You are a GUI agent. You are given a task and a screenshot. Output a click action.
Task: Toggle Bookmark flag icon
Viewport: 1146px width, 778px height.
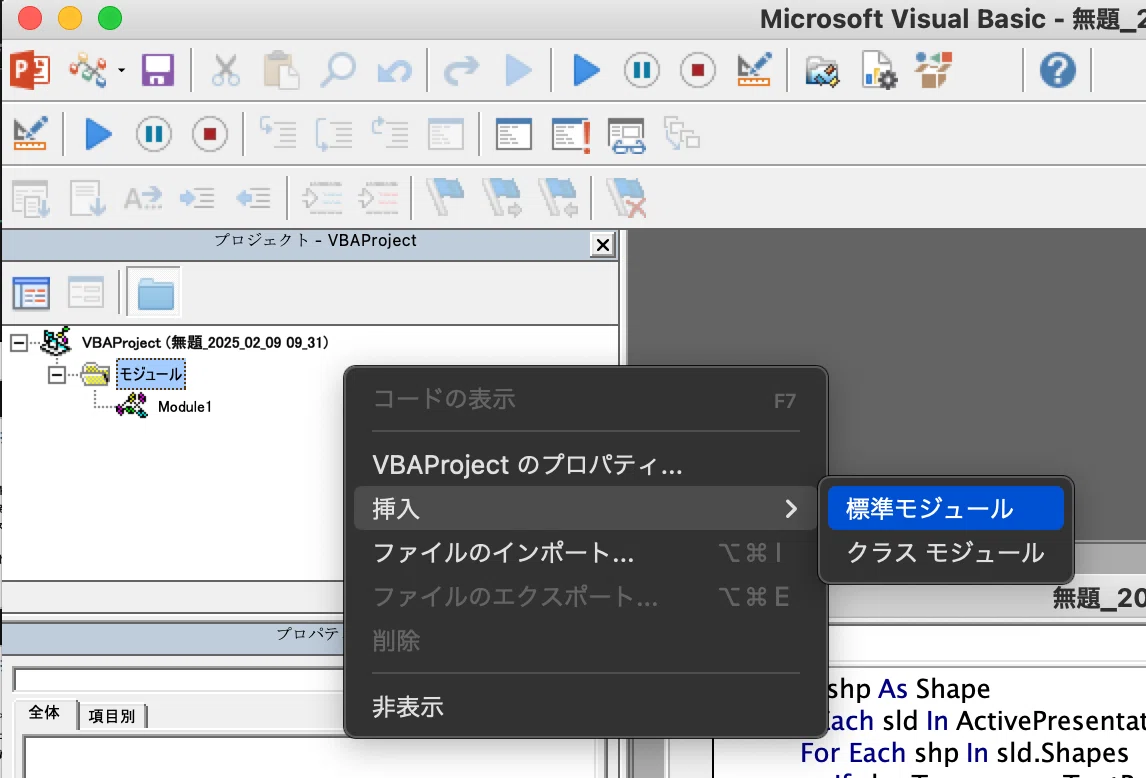point(444,197)
